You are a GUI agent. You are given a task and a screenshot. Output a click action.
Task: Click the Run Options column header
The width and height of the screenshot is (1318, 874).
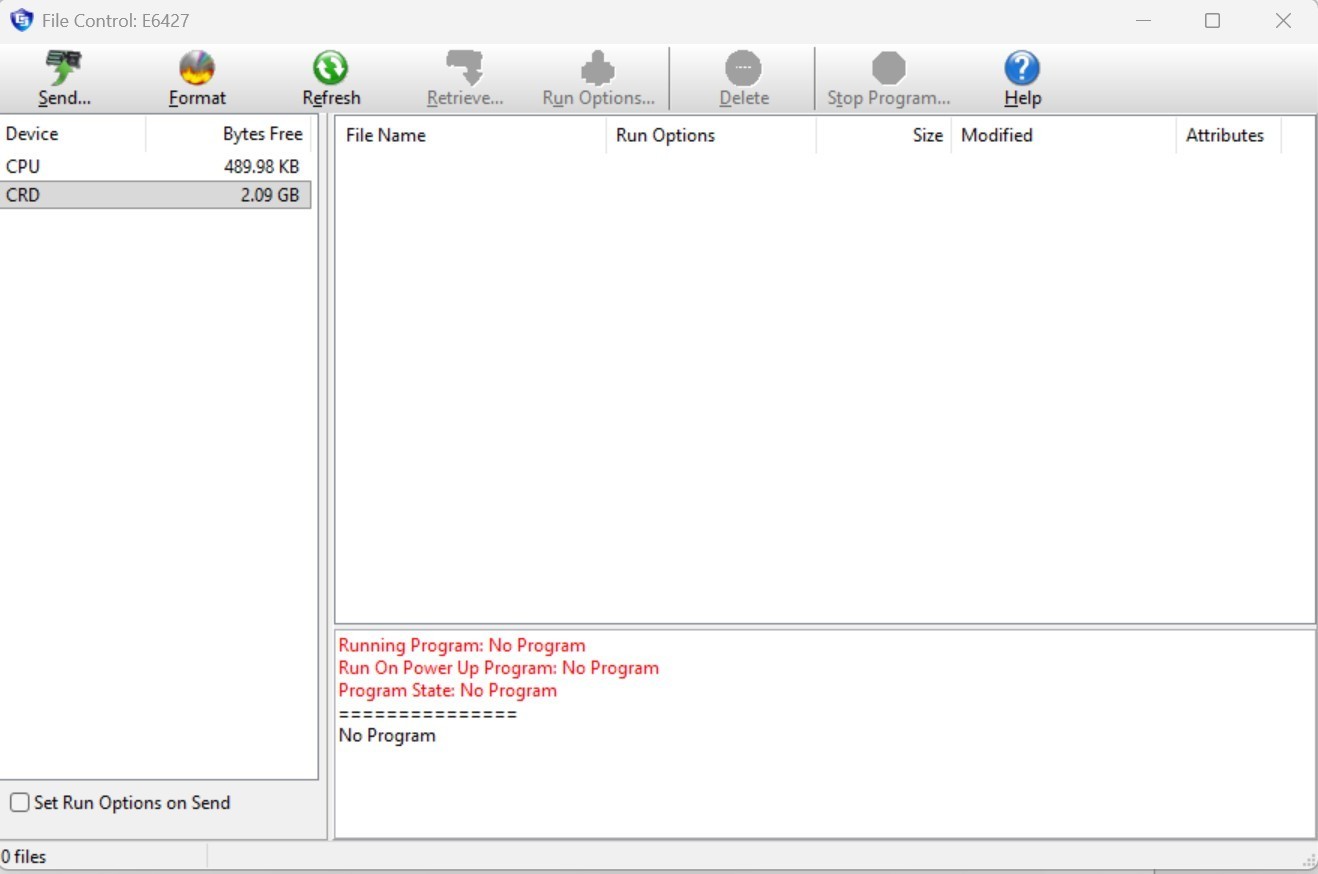(710, 135)
